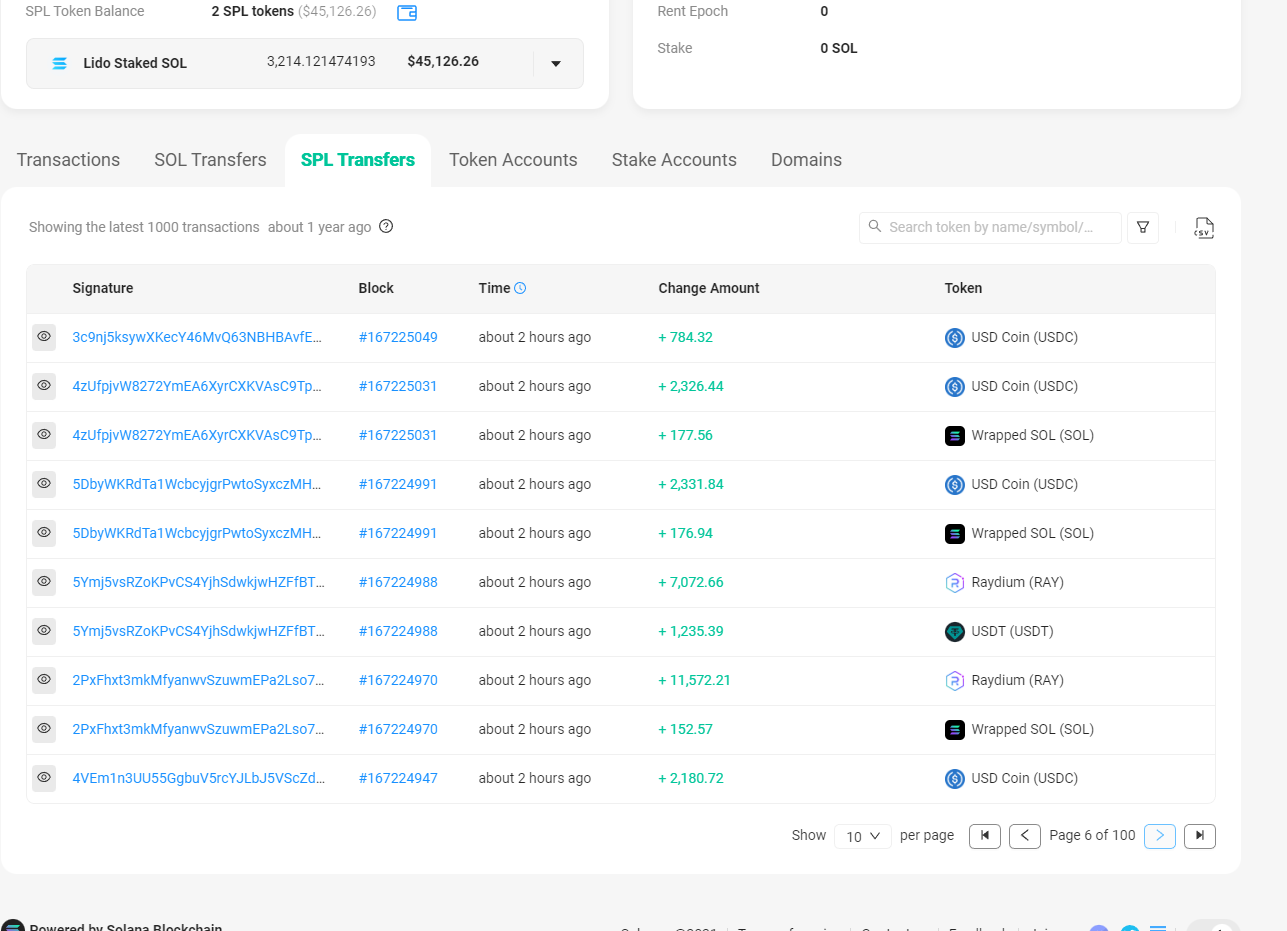Go to the previous page arrow
This screenshot has height=931, width=1287.
pos(1025,836)
